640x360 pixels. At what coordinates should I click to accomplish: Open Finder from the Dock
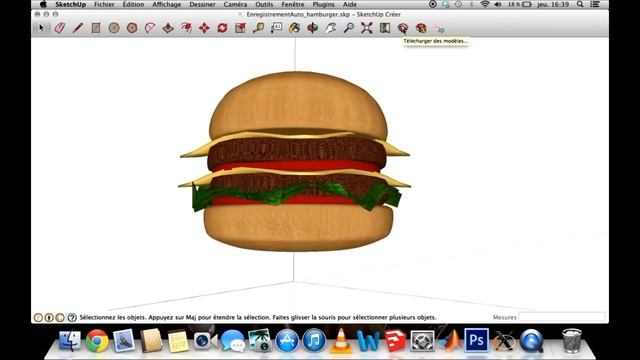click(70, 340)
